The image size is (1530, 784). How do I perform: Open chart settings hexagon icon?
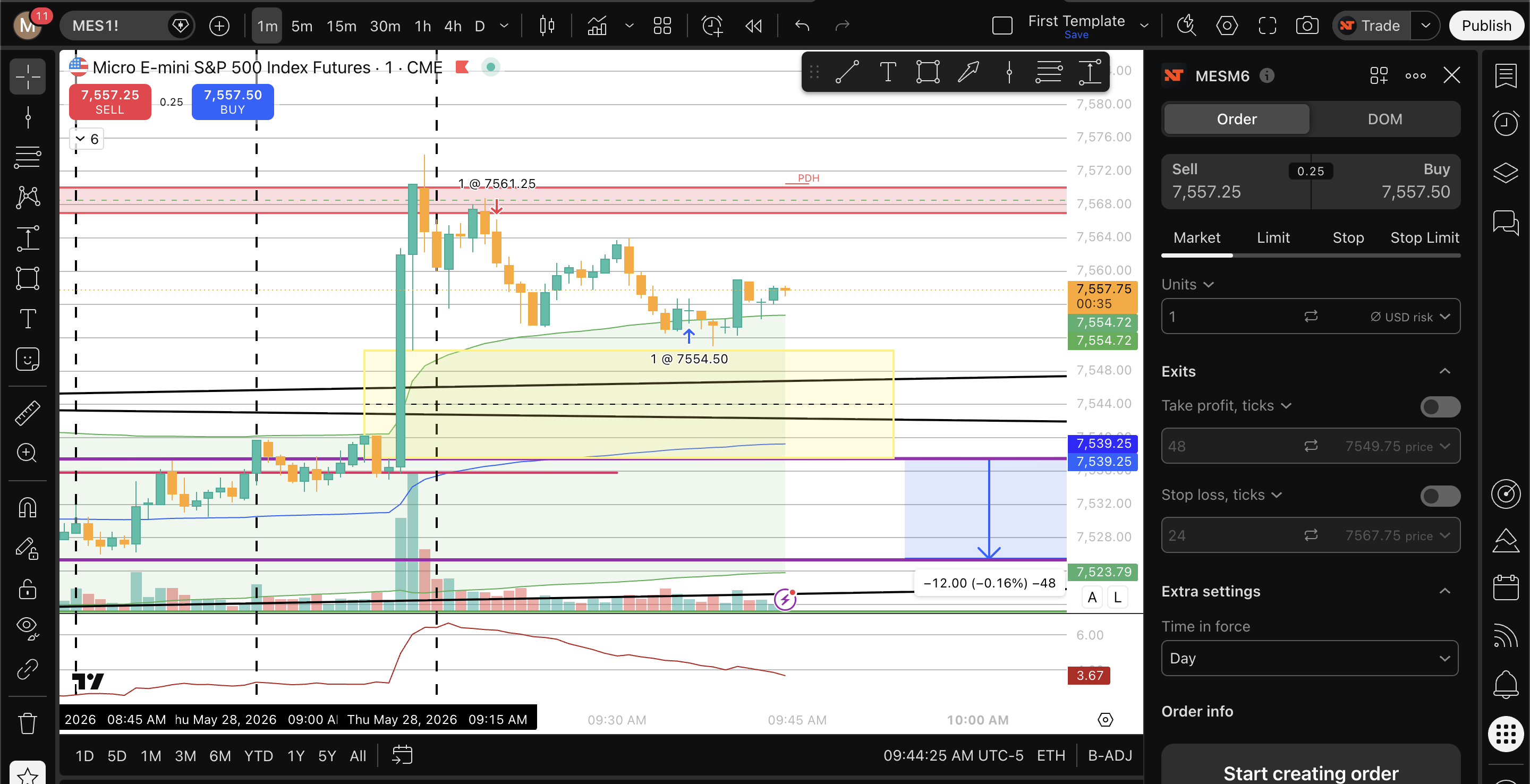click(x=1227, y=25)
